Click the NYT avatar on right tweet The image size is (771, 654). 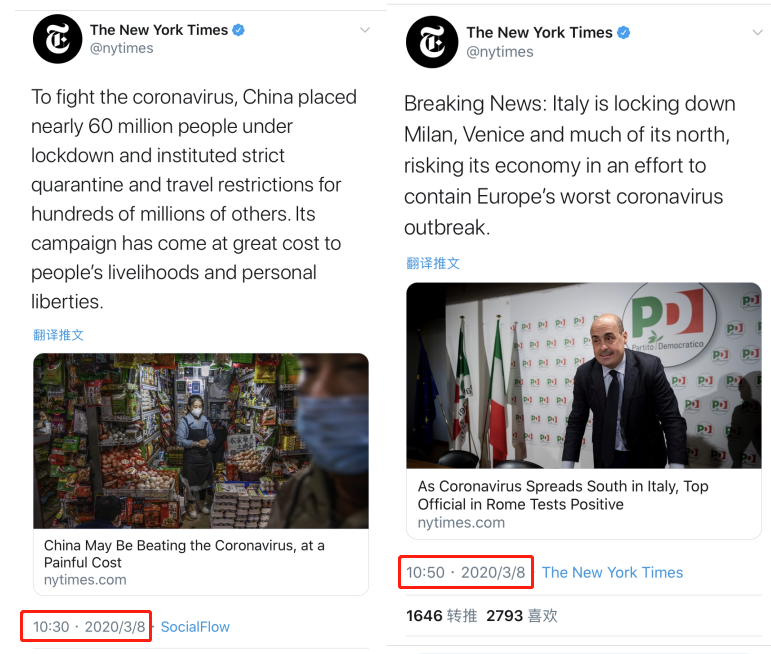click(431, 42)
